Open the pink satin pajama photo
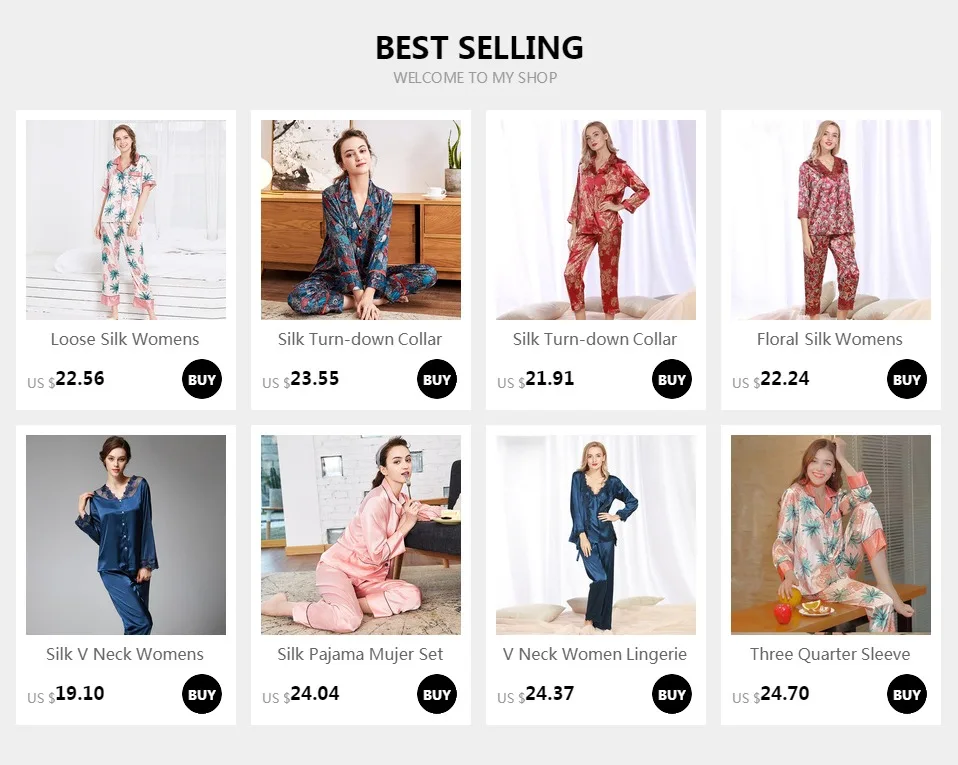The image size is (958, 765). click(x=361, y=535)
